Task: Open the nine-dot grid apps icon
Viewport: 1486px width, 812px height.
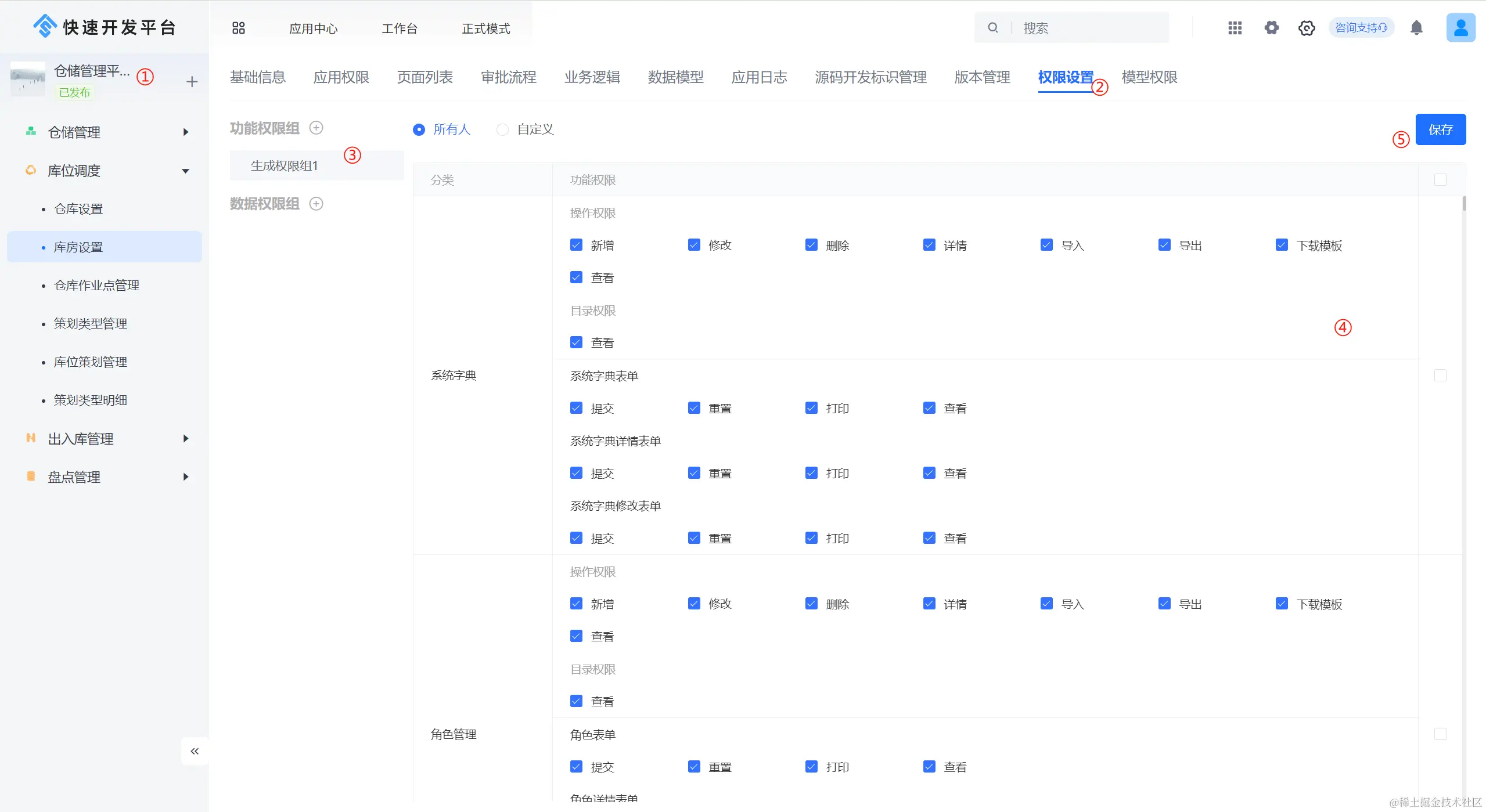Action: tap(1235, 28)
